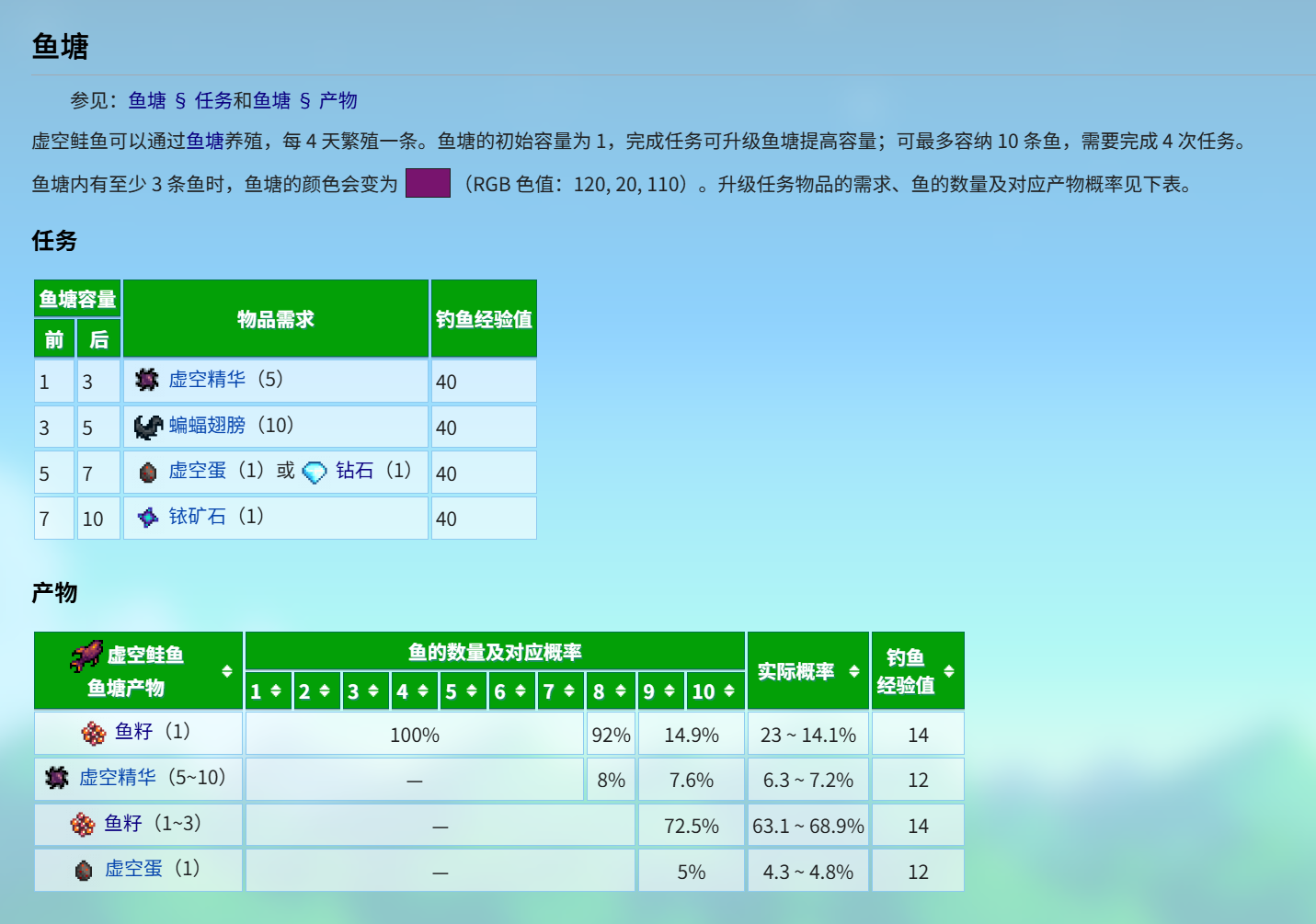This screenshot has width=1316, height=924.
Task: Sort the fish count 4 column
Action: pyautogui.click(x=423, y=690)
